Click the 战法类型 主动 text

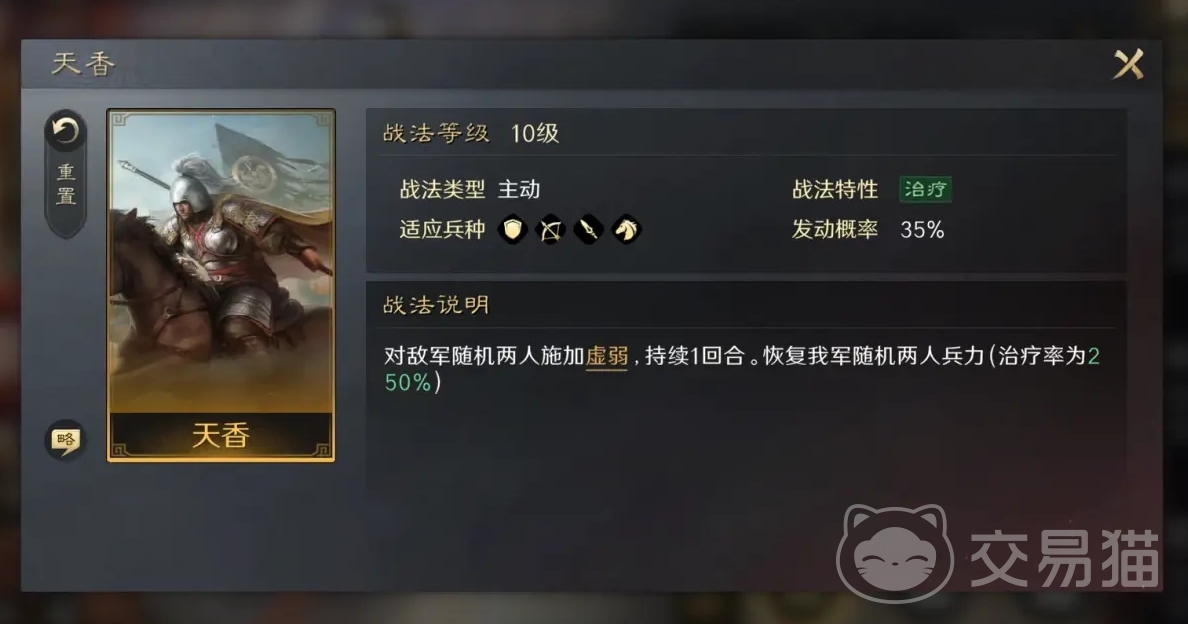click(470, 189)
